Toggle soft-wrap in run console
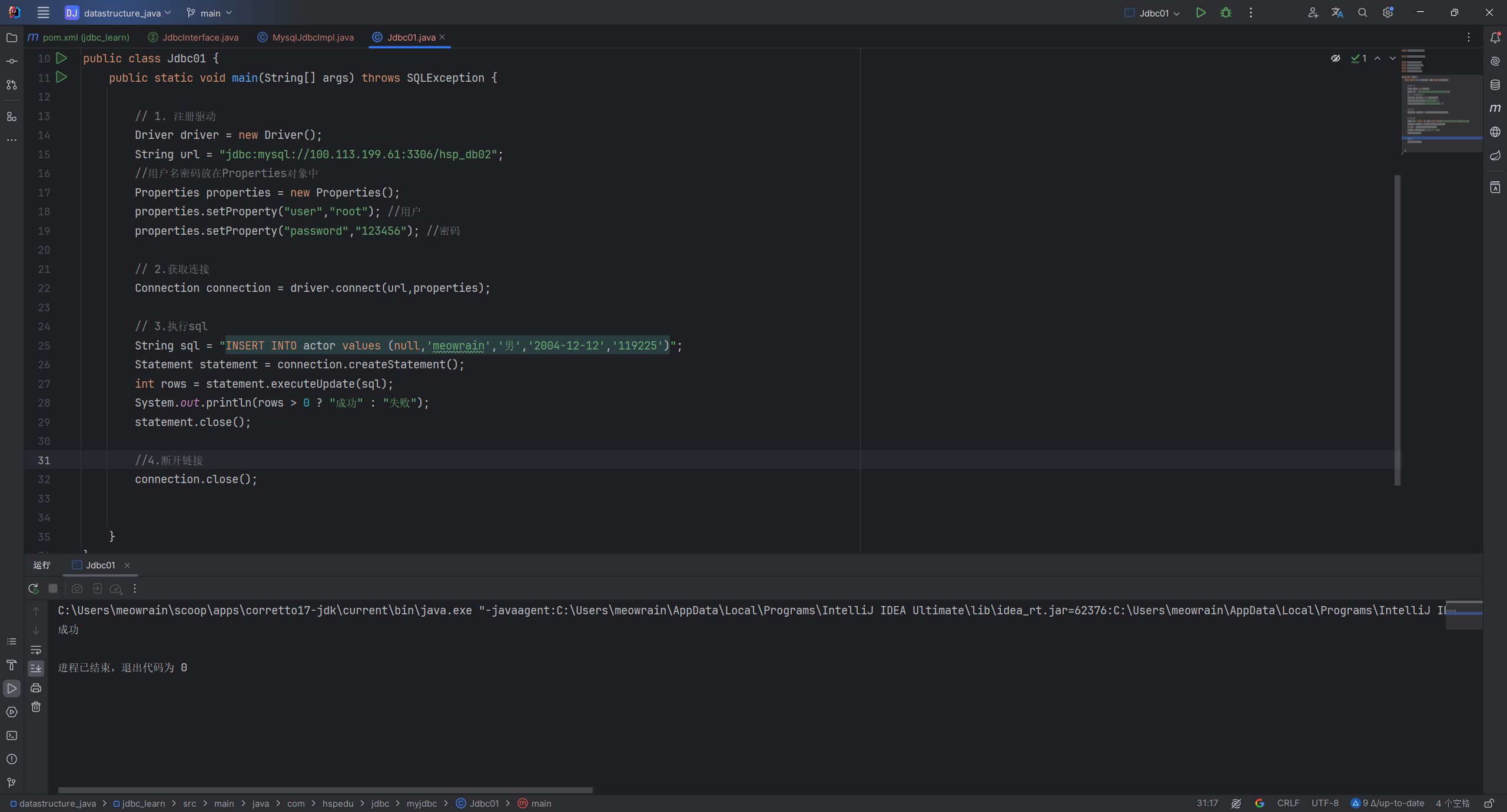The image size is (1507, 812). point(36,650)
